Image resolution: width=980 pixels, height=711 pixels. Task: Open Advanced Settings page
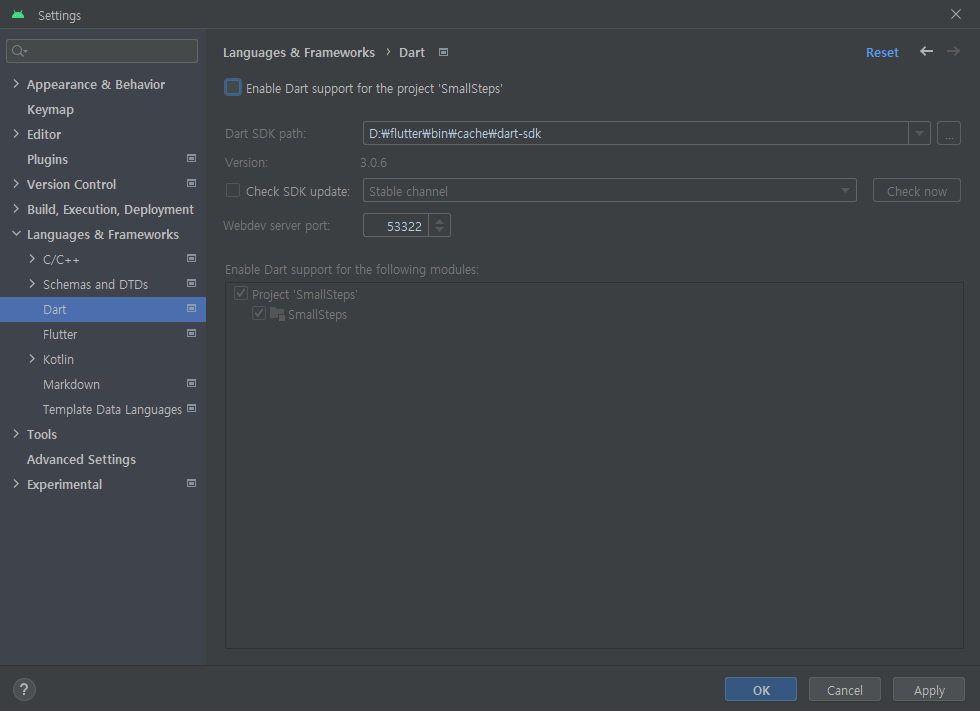click(81, 459)
